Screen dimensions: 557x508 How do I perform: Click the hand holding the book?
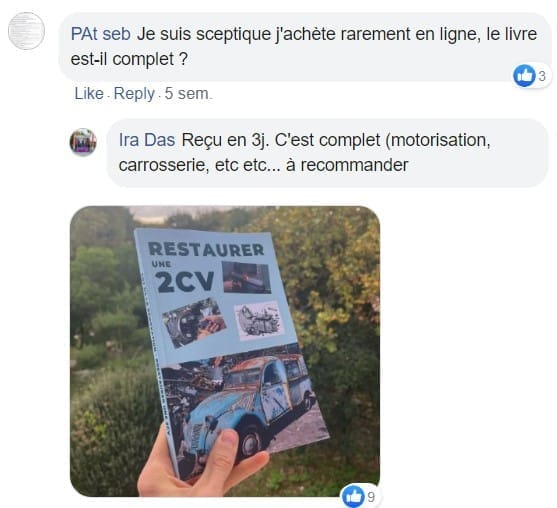pos(202,461)
